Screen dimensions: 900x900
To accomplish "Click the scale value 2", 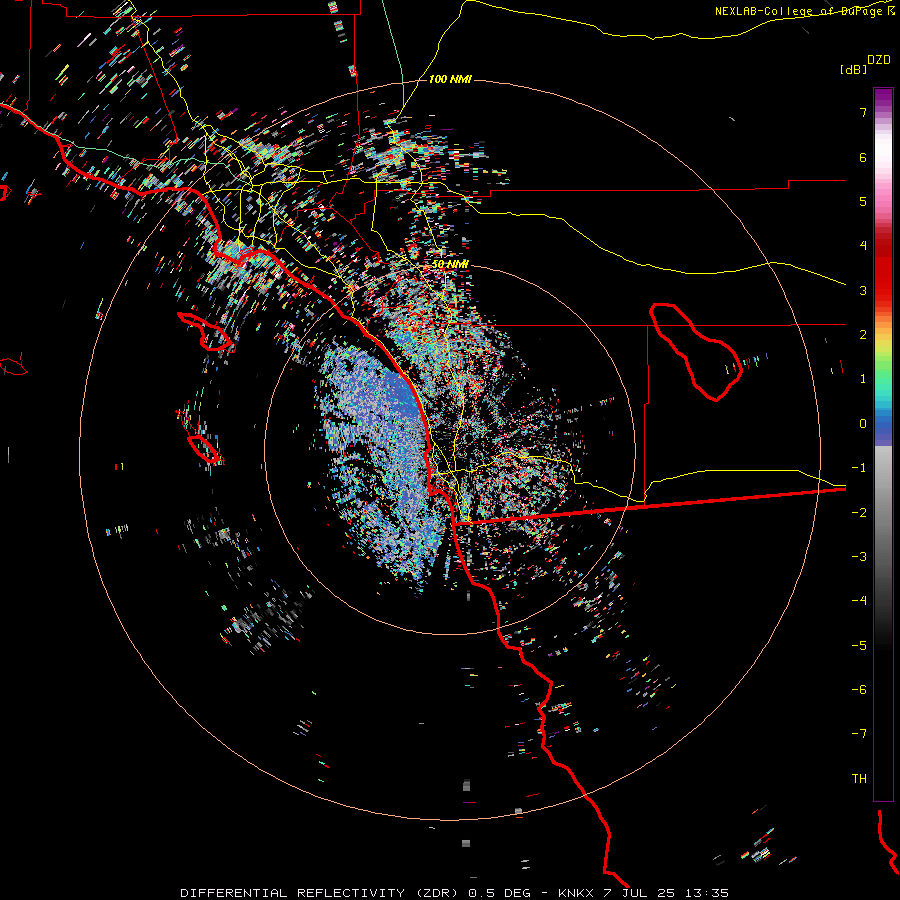I will (863, 335).
